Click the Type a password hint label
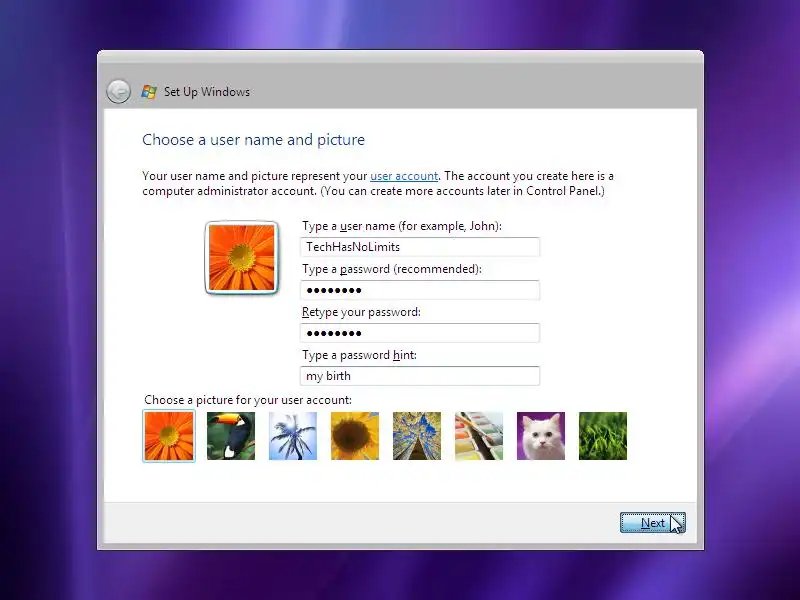800x600 pixels. point(359,355)
